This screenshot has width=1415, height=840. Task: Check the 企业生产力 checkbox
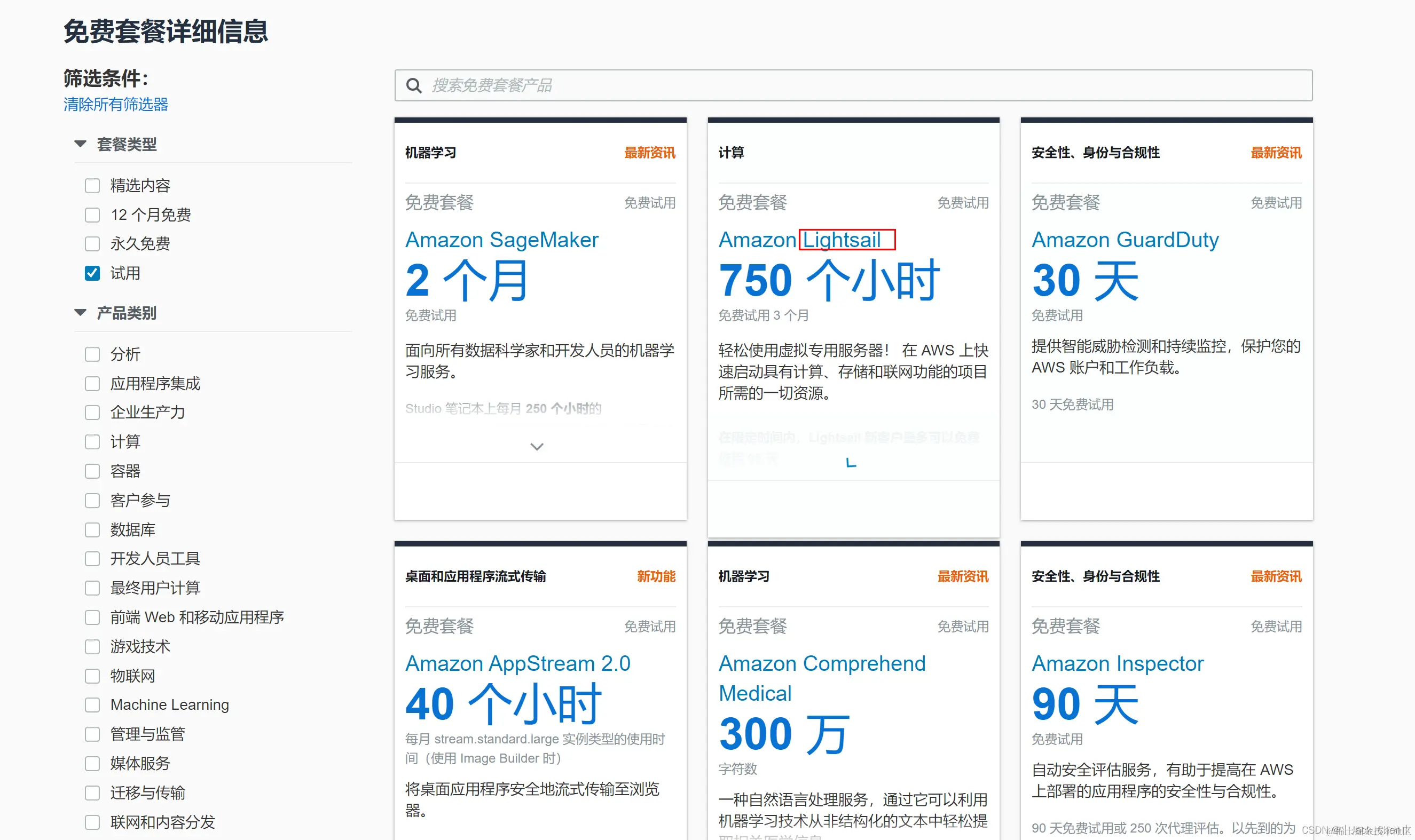[92, 413]
